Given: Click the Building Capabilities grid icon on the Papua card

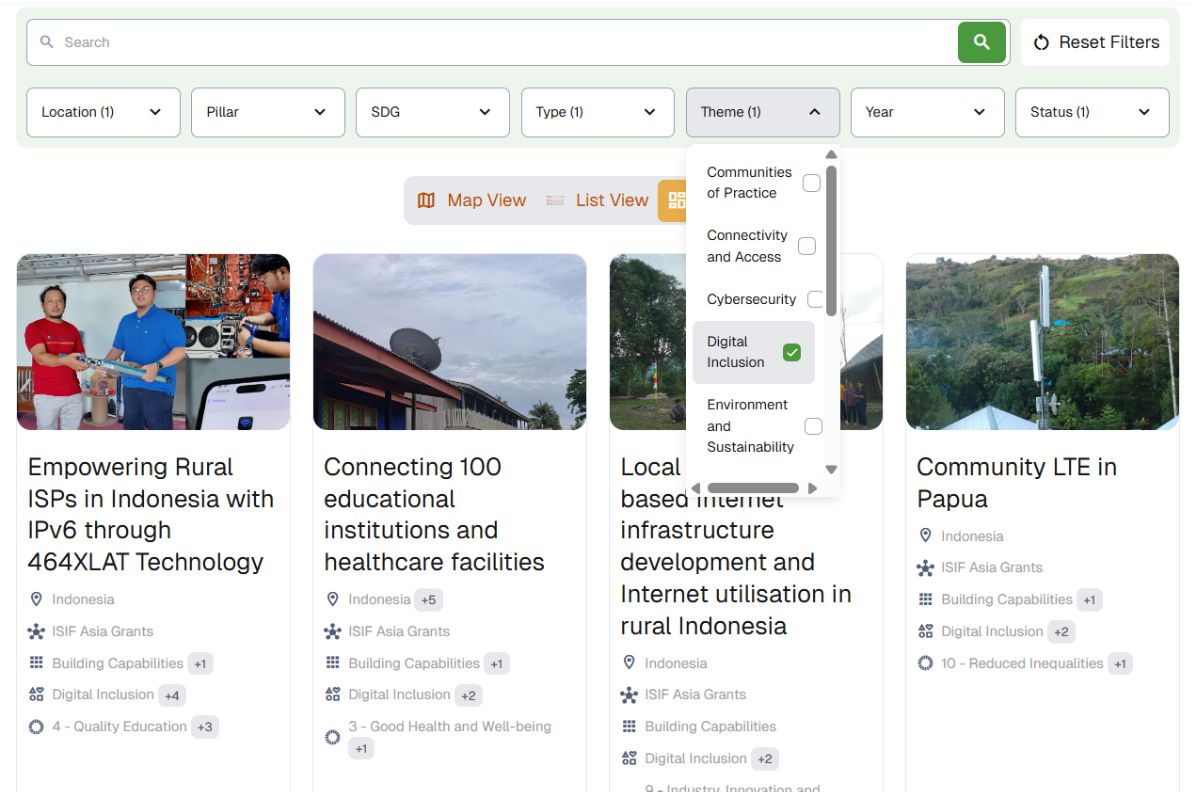Looking at the screenshot, I should (x=925, y=599).
